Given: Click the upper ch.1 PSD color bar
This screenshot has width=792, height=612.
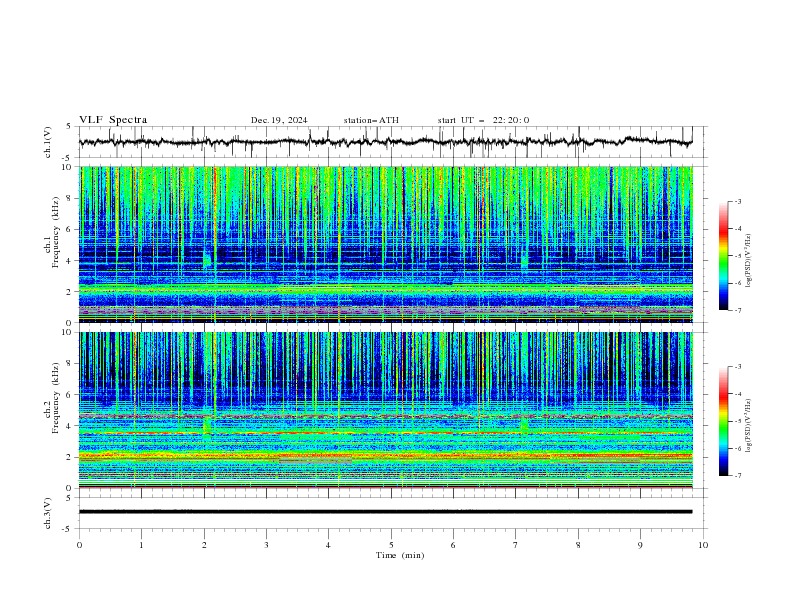Looking at the screenshot, I should pyautogui.click(x=723, y=256).
